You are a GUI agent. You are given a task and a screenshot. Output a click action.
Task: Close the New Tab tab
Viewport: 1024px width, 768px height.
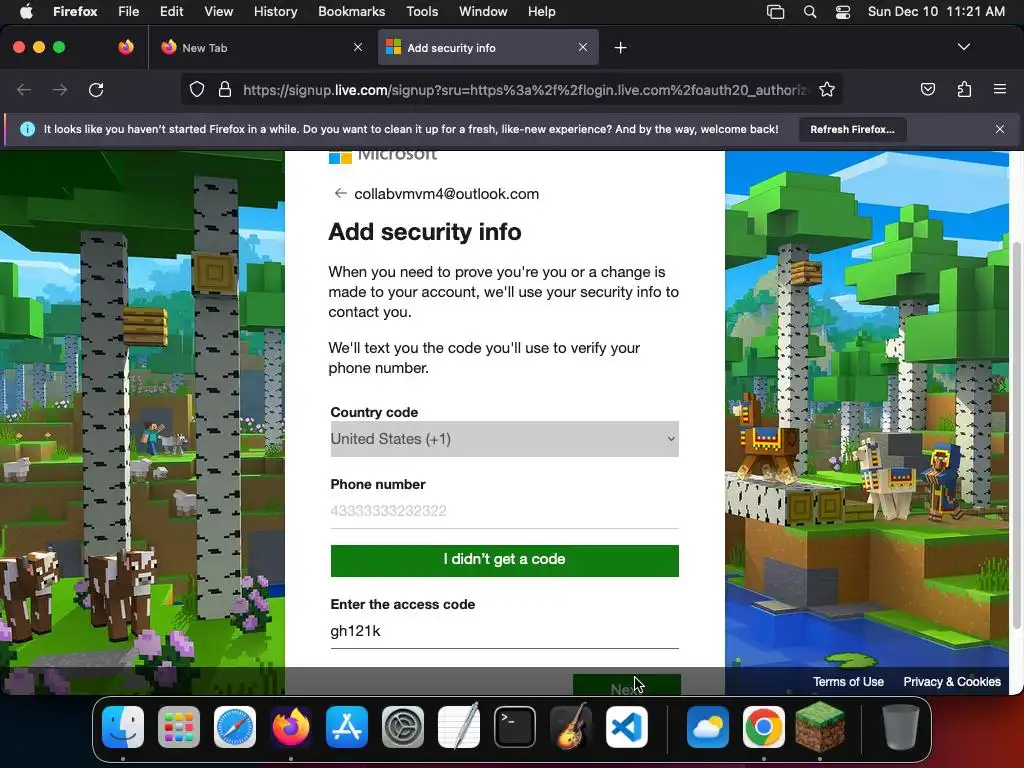pyautogui.click(x=358, y=47)
